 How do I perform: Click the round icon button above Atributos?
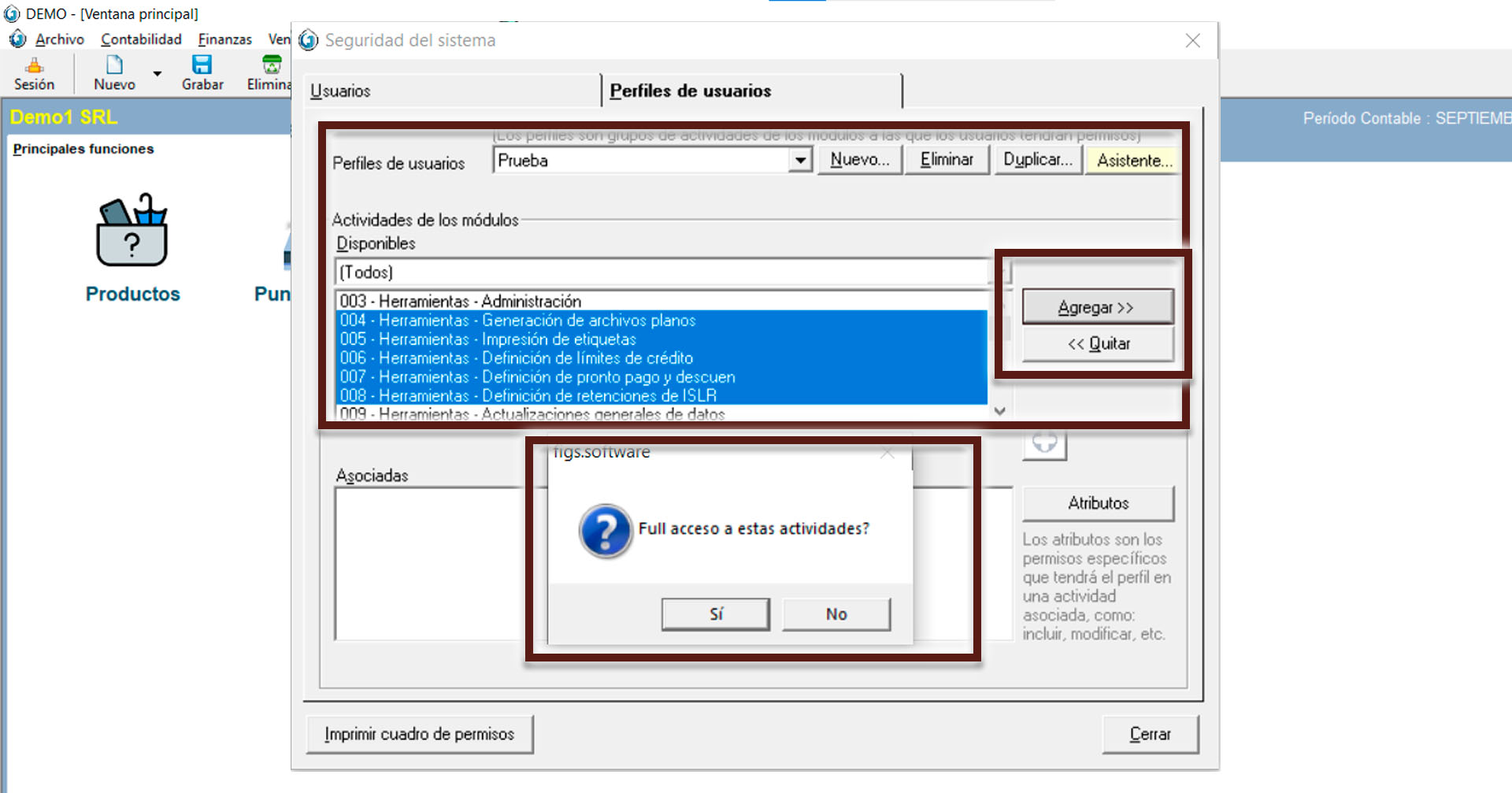1044,444
